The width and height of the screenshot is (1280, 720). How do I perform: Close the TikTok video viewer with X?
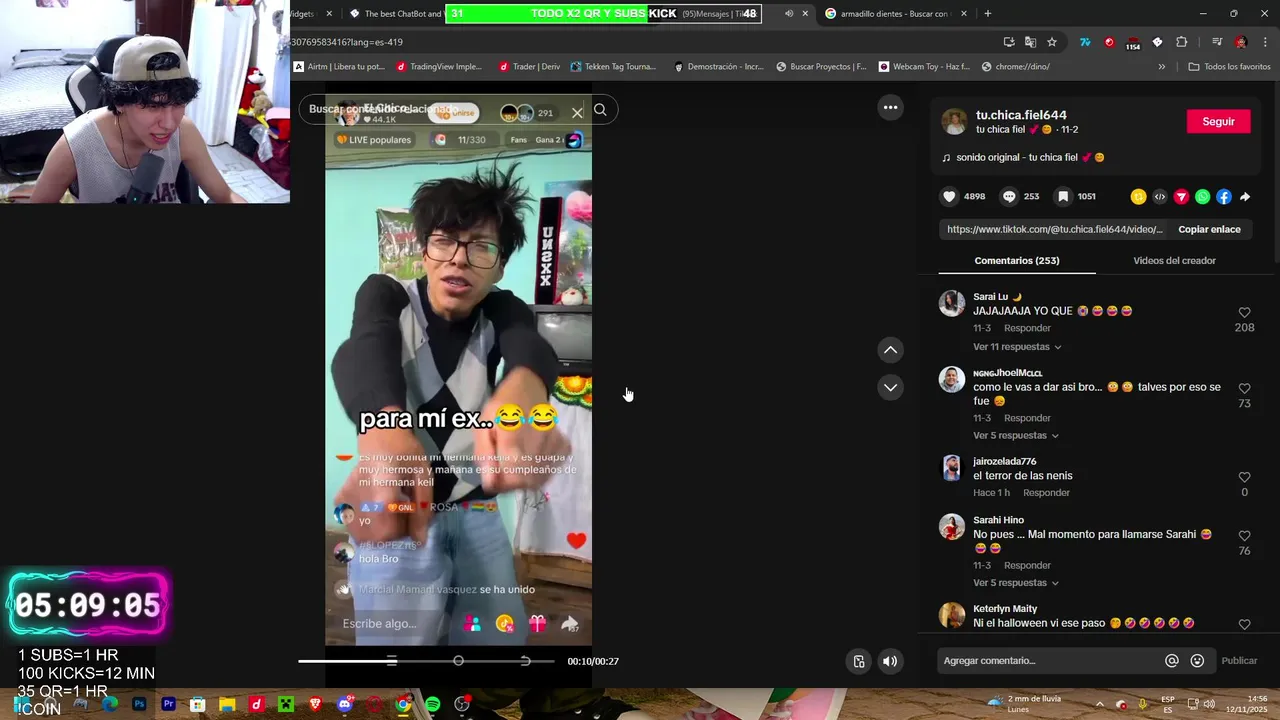point(577,112)
